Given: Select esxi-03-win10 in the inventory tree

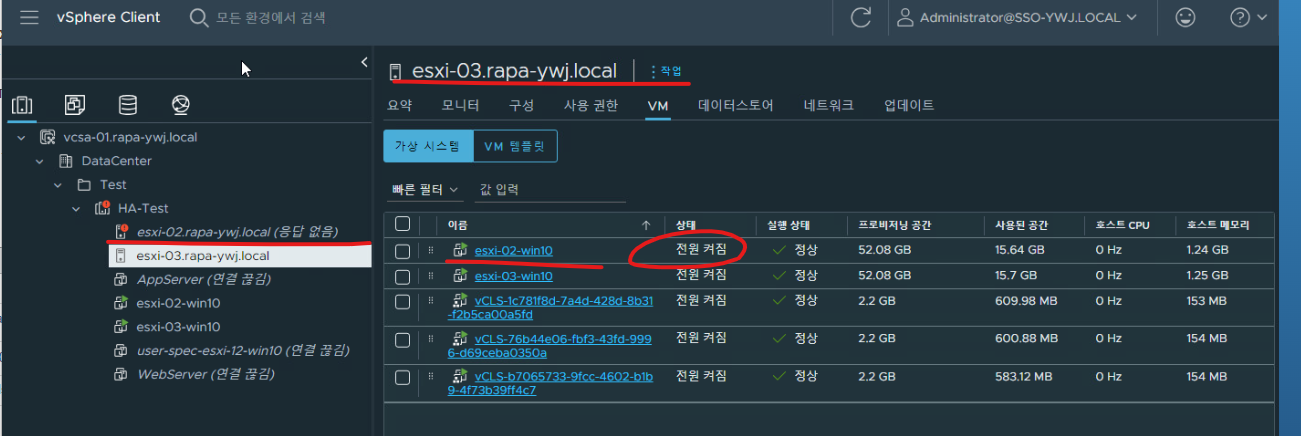Looking at the screenshot, I should [178, 327].
